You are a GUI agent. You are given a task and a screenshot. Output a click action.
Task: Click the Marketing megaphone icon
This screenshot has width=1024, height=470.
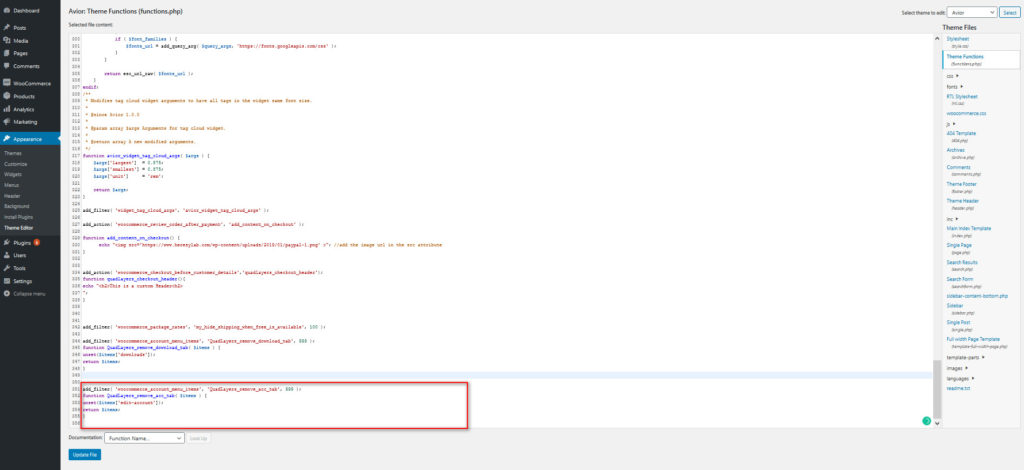(7, 121)
